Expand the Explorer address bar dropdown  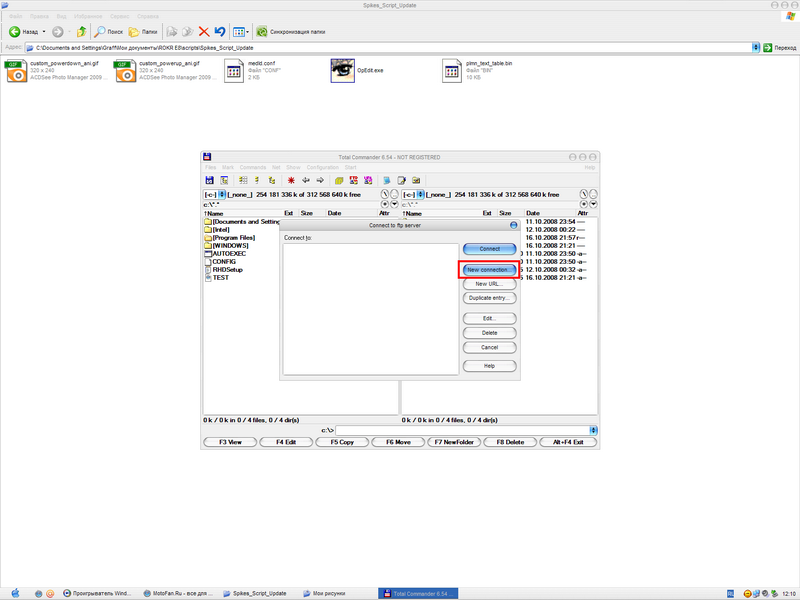click(x=756, y=47)
